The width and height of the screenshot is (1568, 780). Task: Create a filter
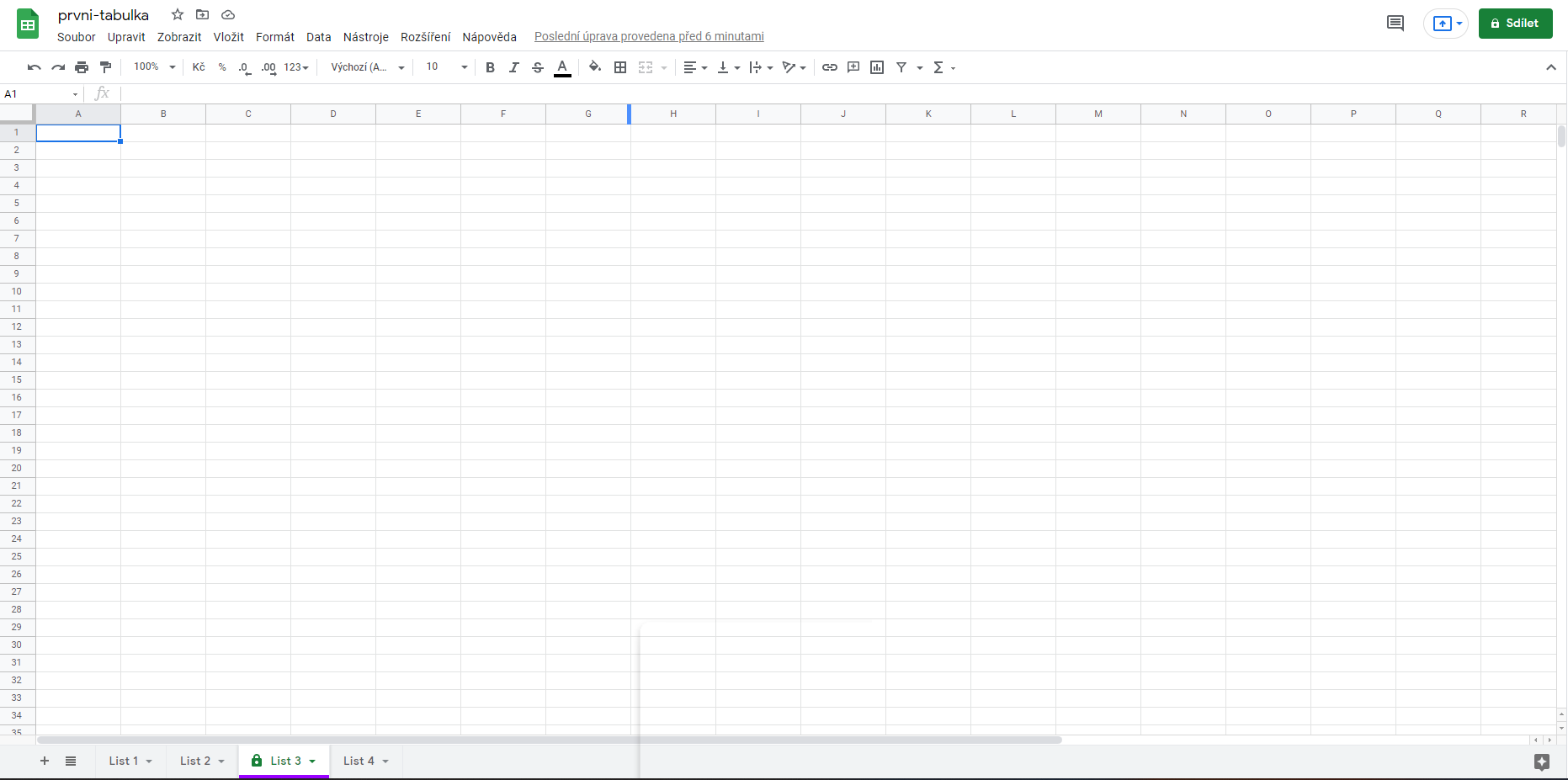click(901, 67)
